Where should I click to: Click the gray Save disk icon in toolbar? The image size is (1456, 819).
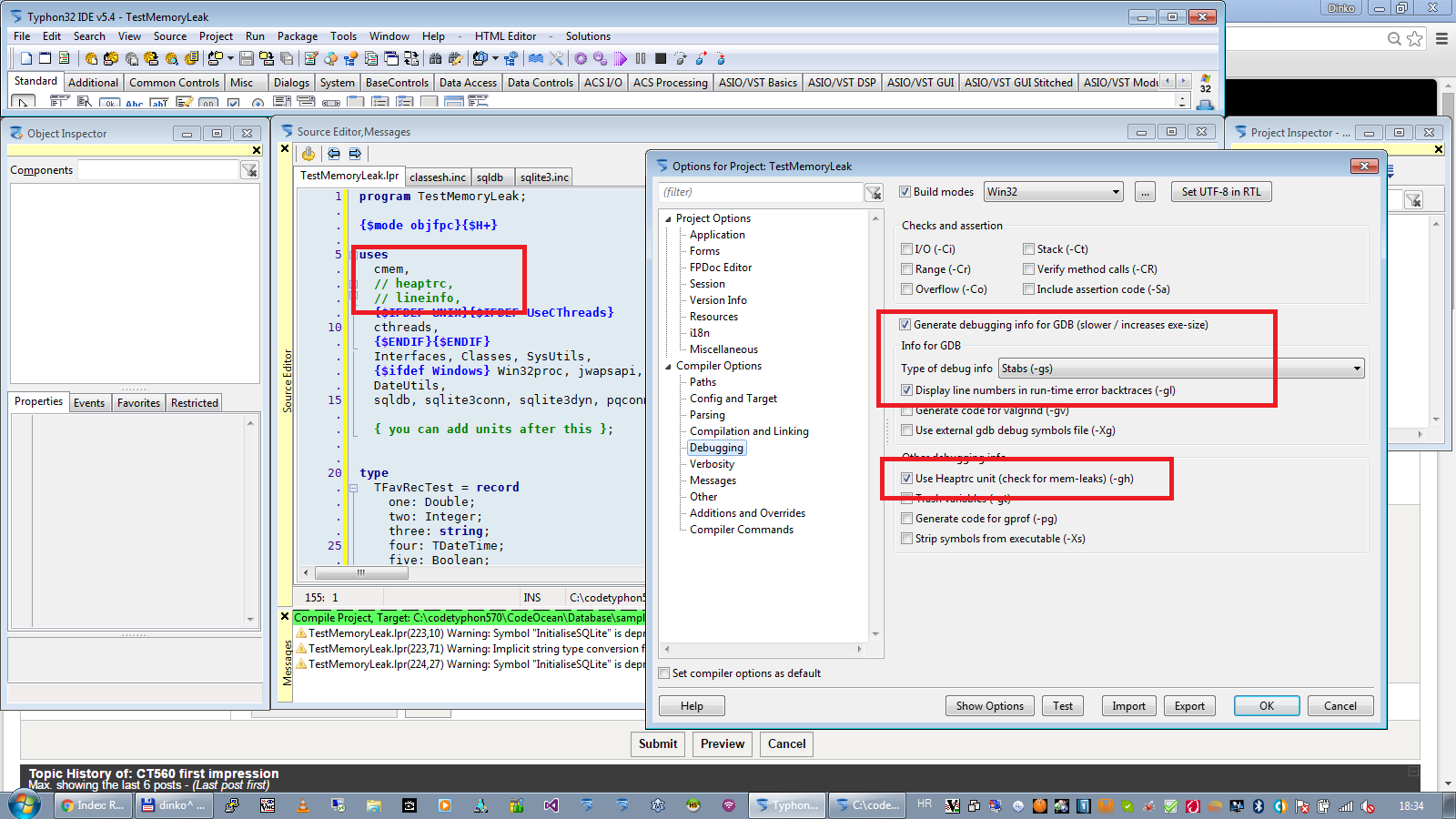pyautogui.click(x=247, y=58)
